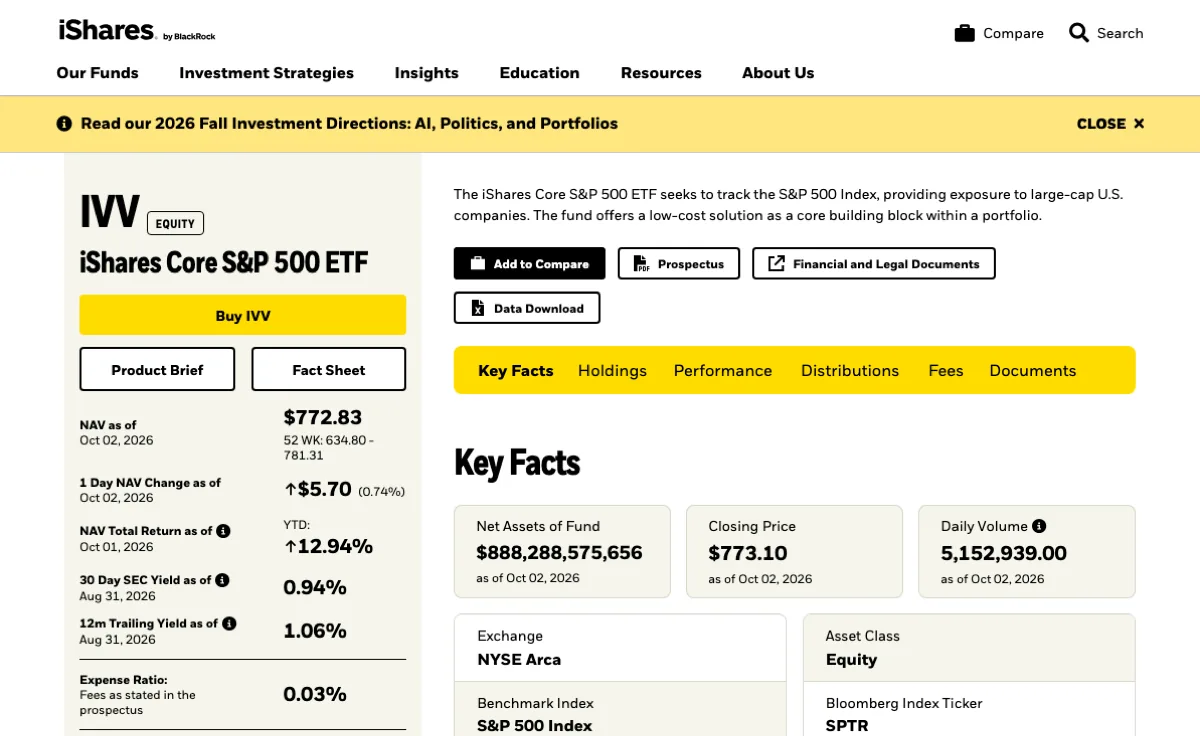Click the Add to Compare button label

point(541,264)
